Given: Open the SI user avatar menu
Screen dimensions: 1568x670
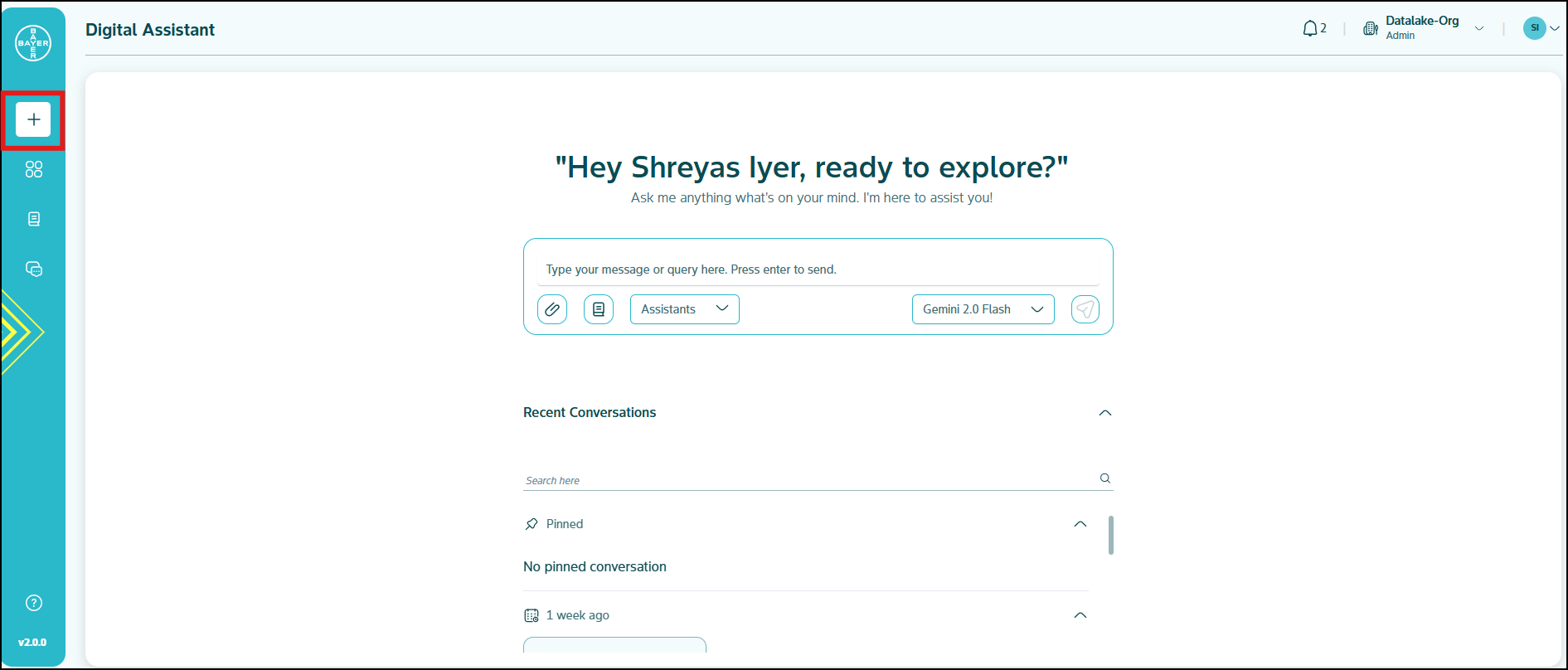Looking at the screenshot, I should coord(1541,28).
